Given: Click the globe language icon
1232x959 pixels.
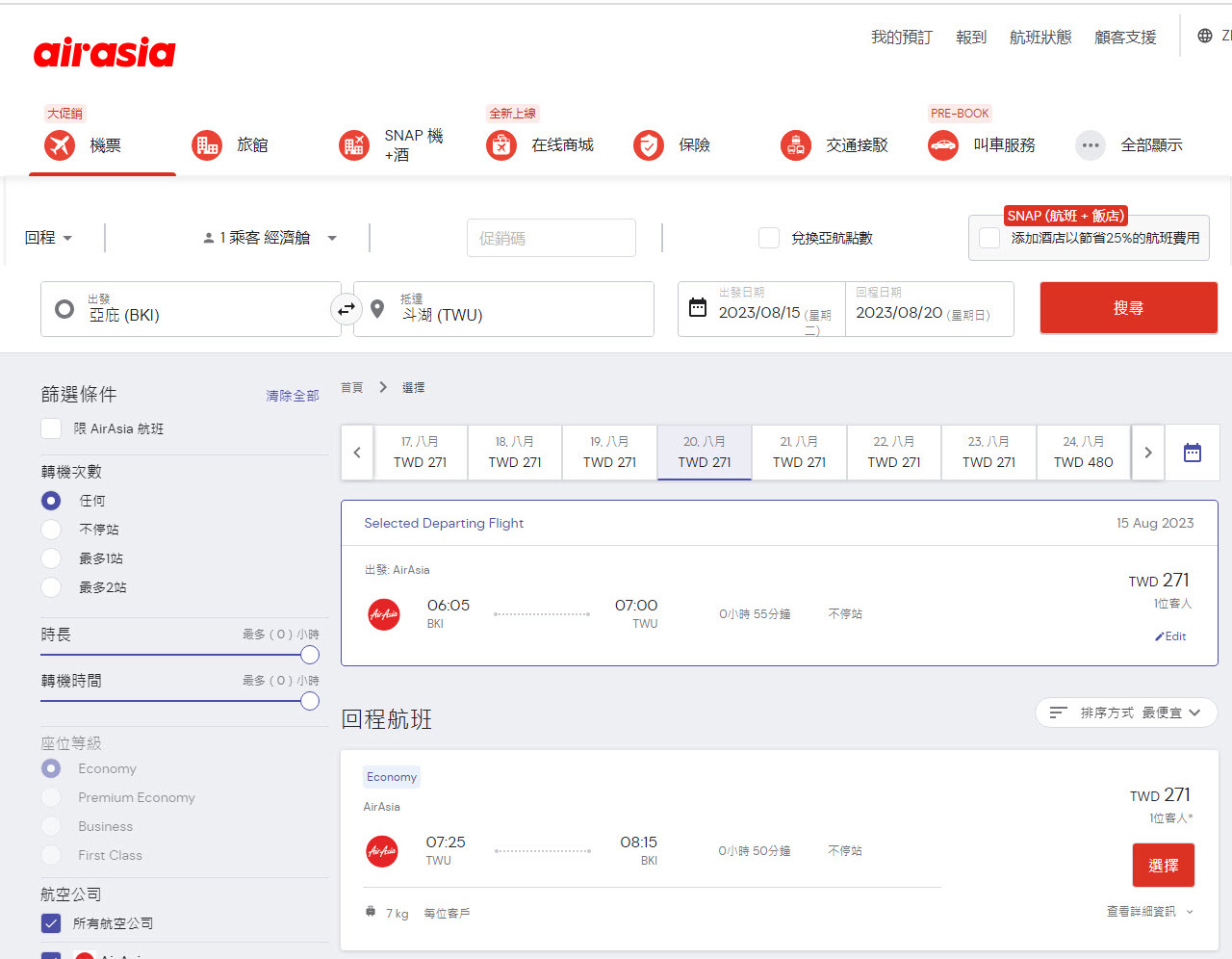Looking at the screenshot, I should point(1205,36).
